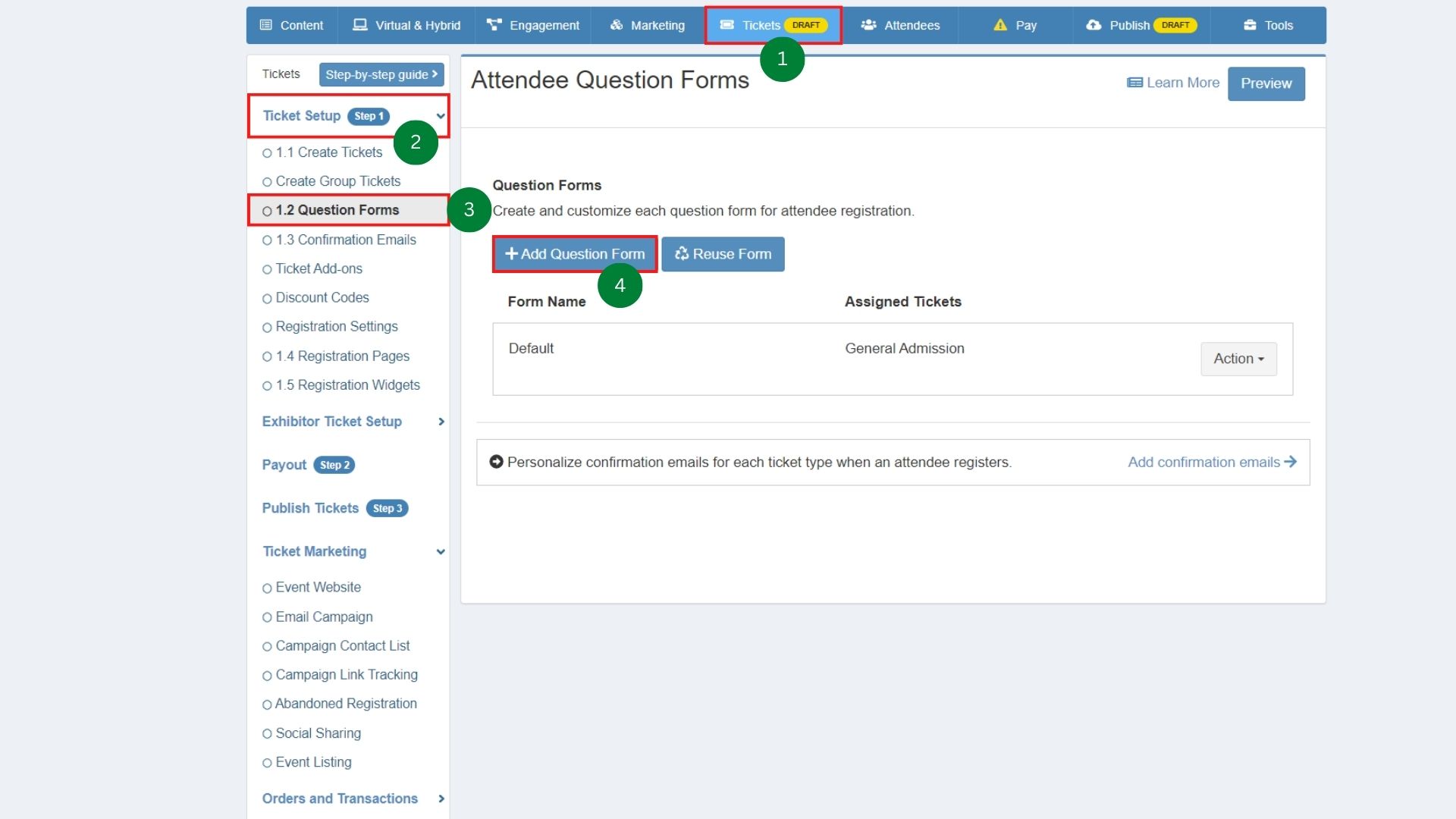1456x819 pixels.
Task: Select the 1.3 Confirmation Emails radio circle
Action: (x=266, y=240)
